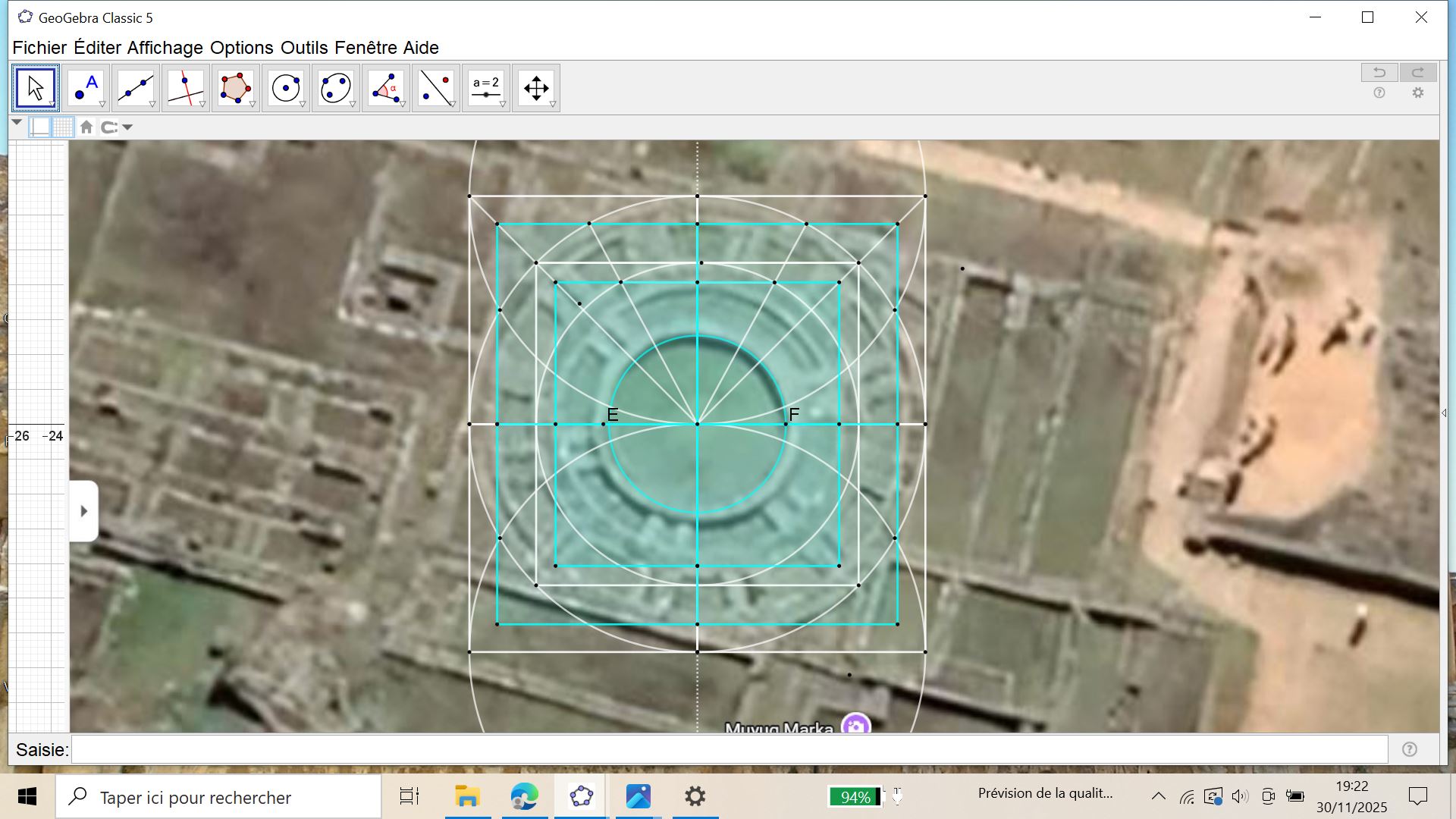Viewport: 1456px width, 819px height.
Task: Pick the Polygon tool
Action: tap(235, 88)
